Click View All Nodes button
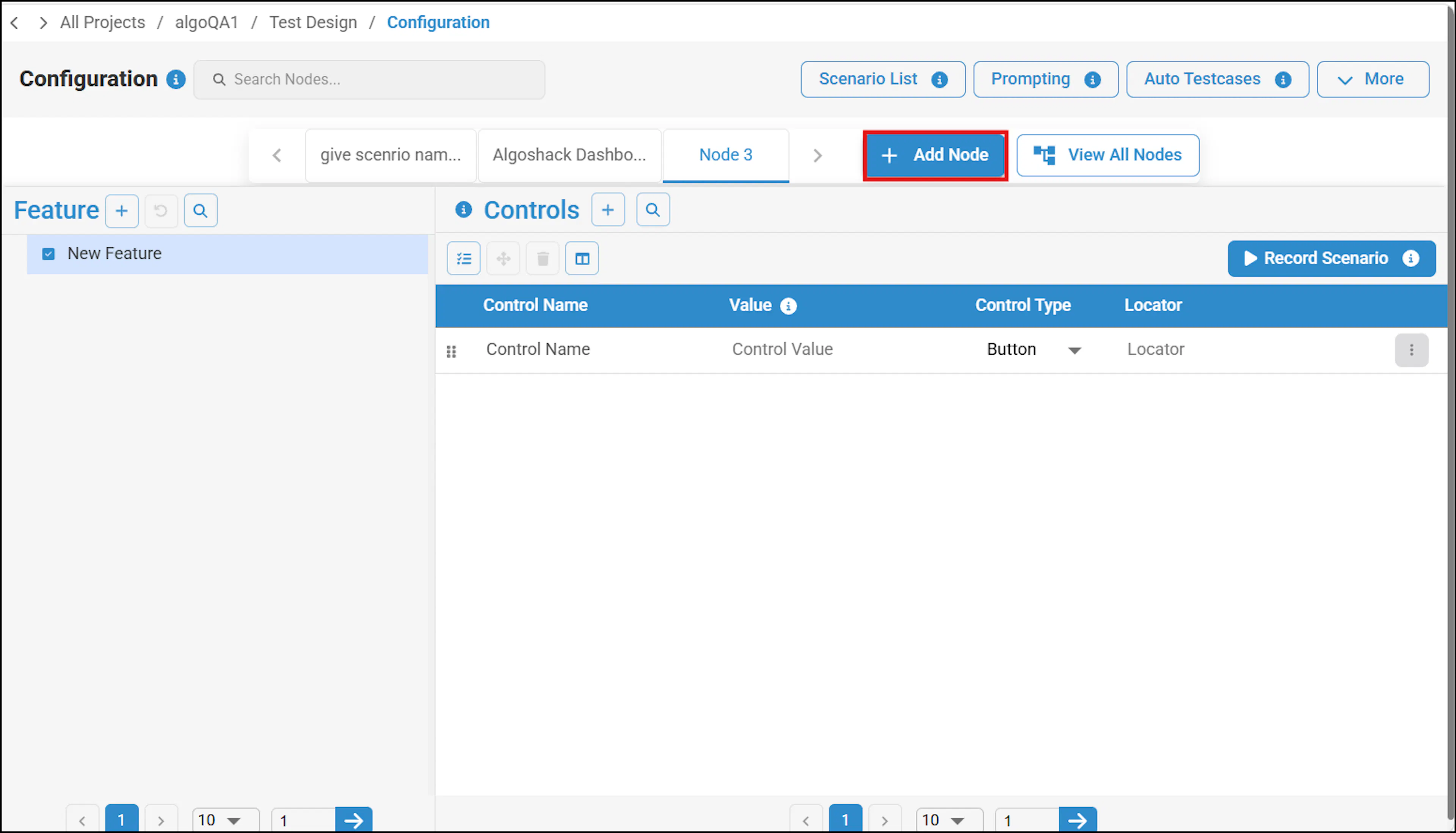1456x833 pixels. pyautogui.click(x=1108, y=155)
